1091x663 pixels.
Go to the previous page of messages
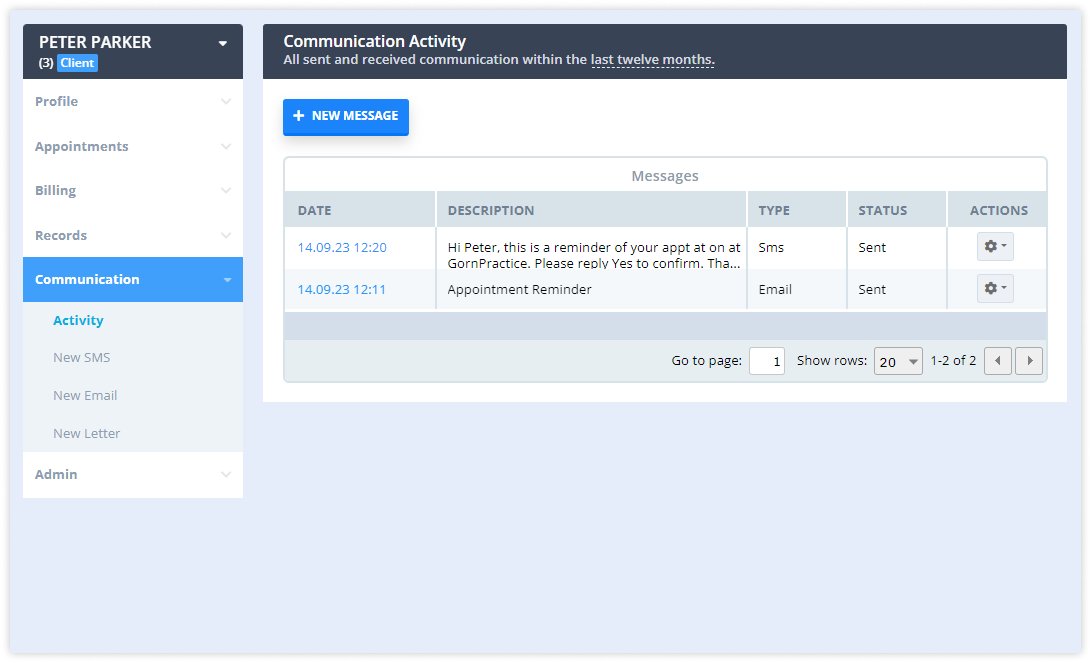coord(997,361)
